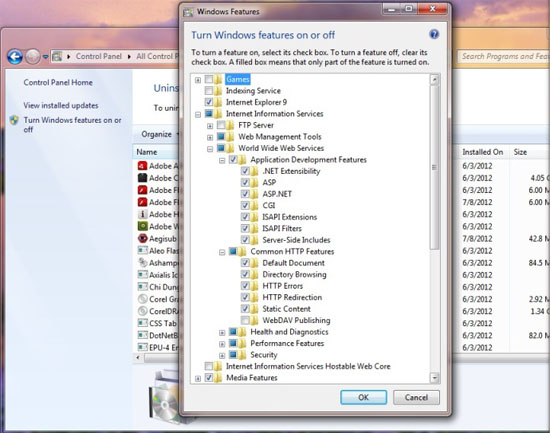
Task: Uncheck the CGI checkbox
Action: pos(245,205)
